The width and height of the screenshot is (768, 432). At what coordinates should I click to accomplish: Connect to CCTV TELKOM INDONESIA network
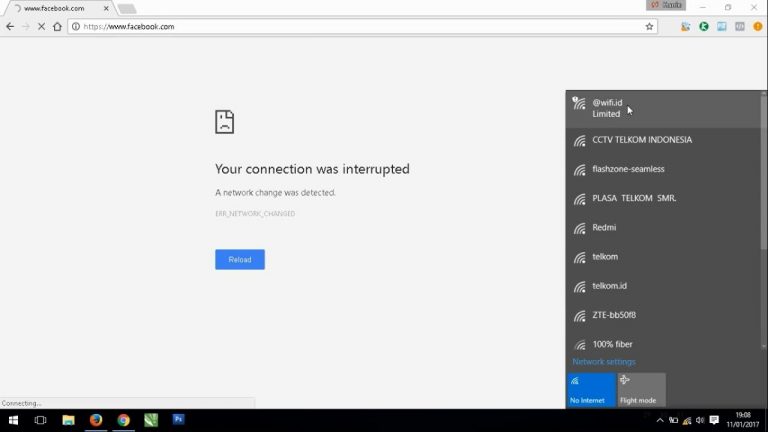pyautogui.click(x=663, y=140)
